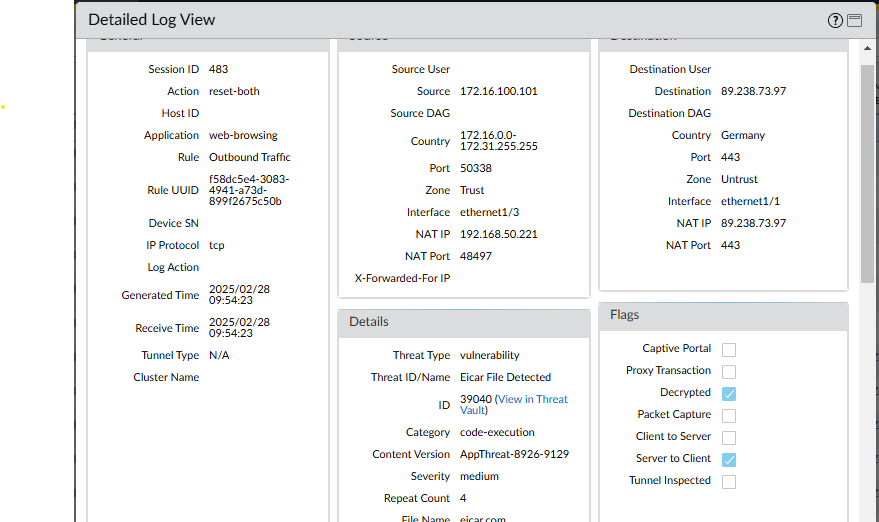The height and width of the screenshot is (522, 879).
Task: Select the destination country Germany
Action: [743, 135]
